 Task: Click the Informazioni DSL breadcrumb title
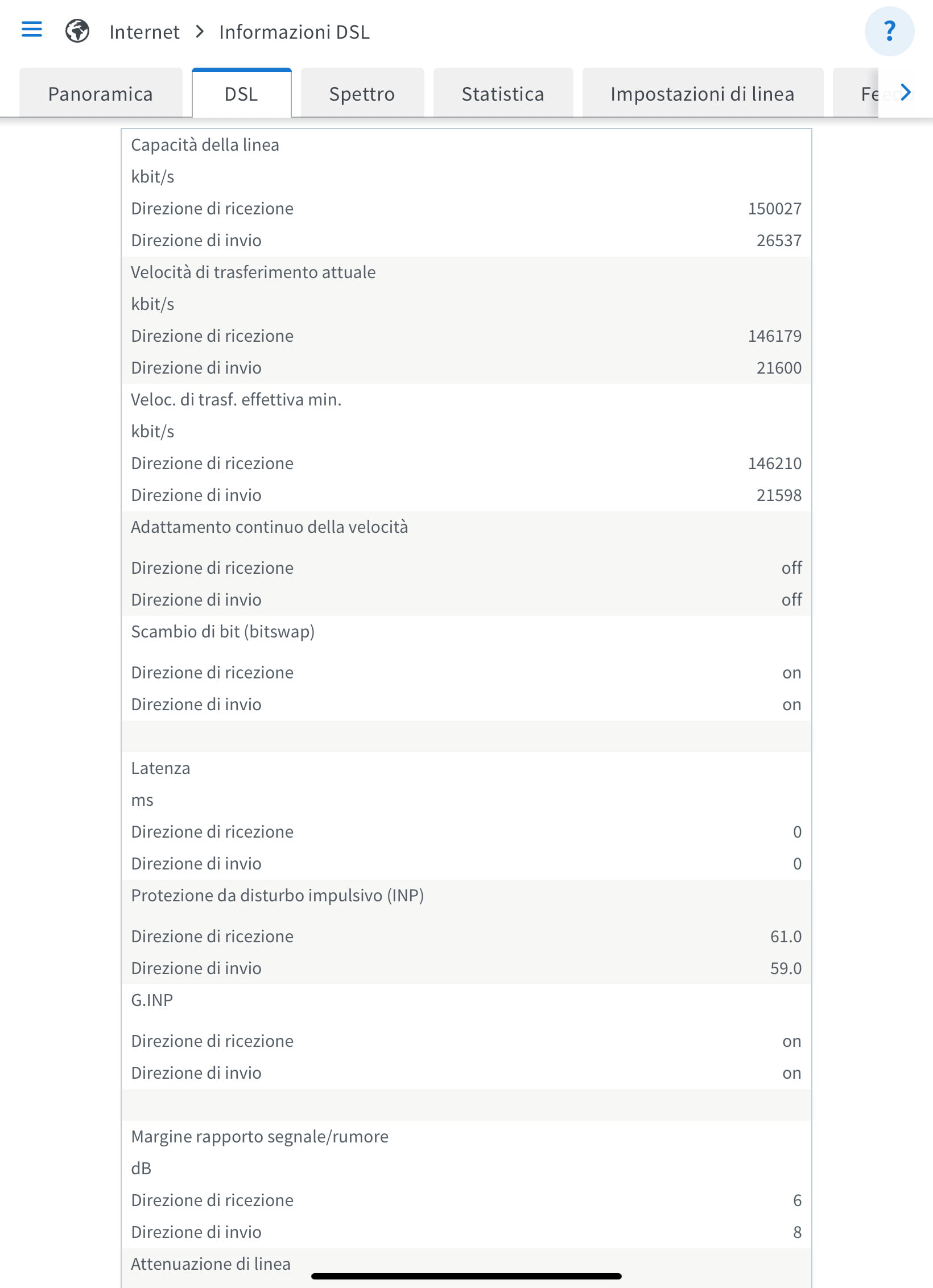[x=294, y=32]
